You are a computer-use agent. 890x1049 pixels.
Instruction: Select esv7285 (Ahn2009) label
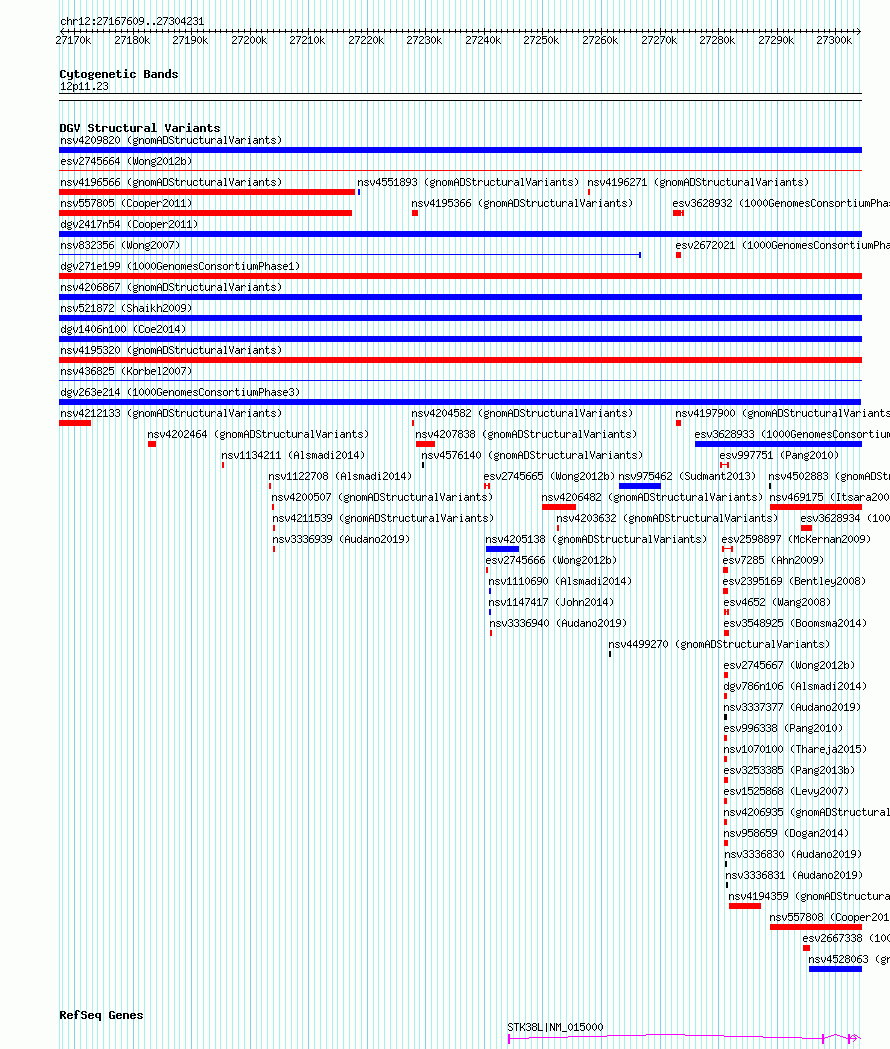click(773, 561)
